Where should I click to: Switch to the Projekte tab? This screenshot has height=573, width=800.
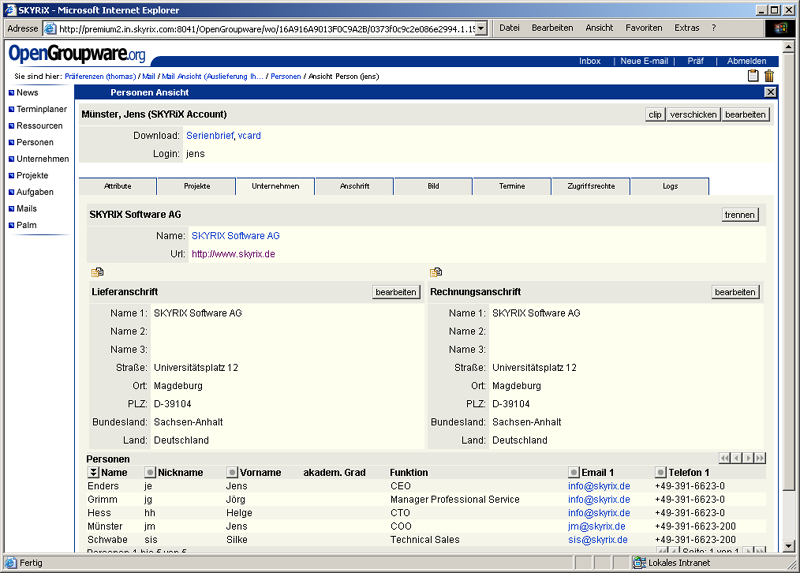[x=197, y=186]
